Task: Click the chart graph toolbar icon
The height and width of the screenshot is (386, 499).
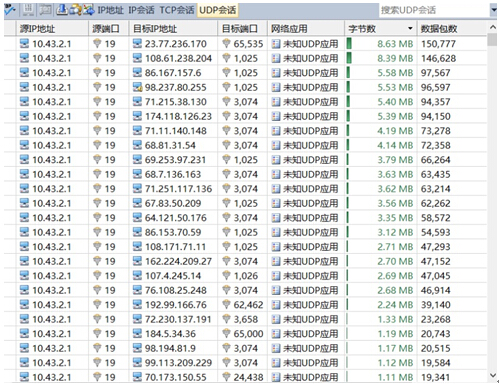Action: click(88, 10)
